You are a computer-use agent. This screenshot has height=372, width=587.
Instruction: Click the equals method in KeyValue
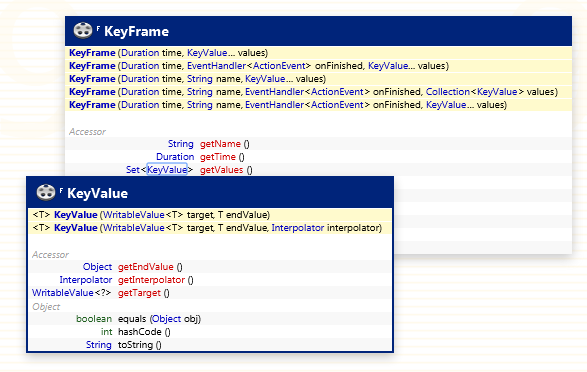(132, 319)
